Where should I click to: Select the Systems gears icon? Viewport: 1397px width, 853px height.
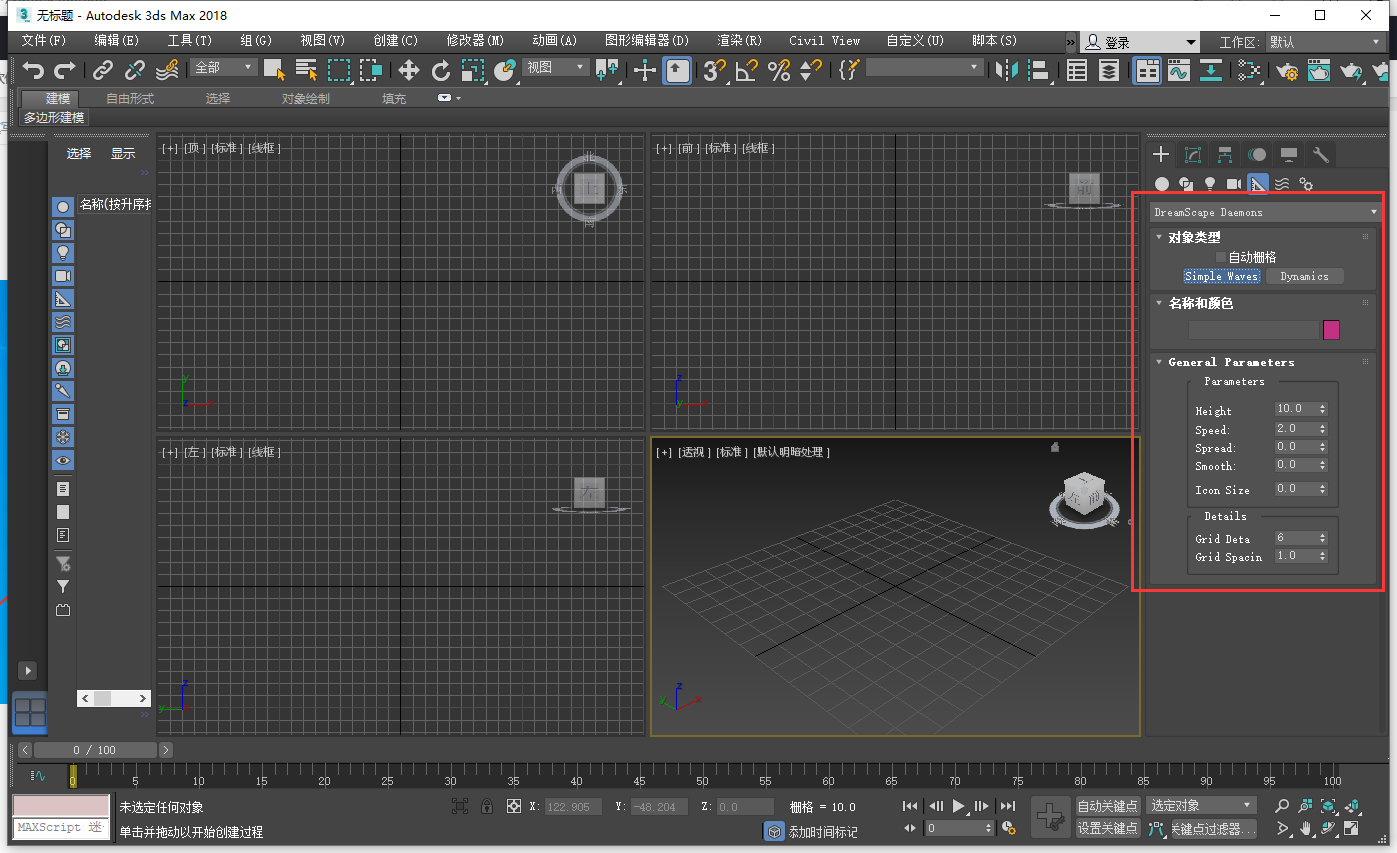click(x=1306, y=184)
